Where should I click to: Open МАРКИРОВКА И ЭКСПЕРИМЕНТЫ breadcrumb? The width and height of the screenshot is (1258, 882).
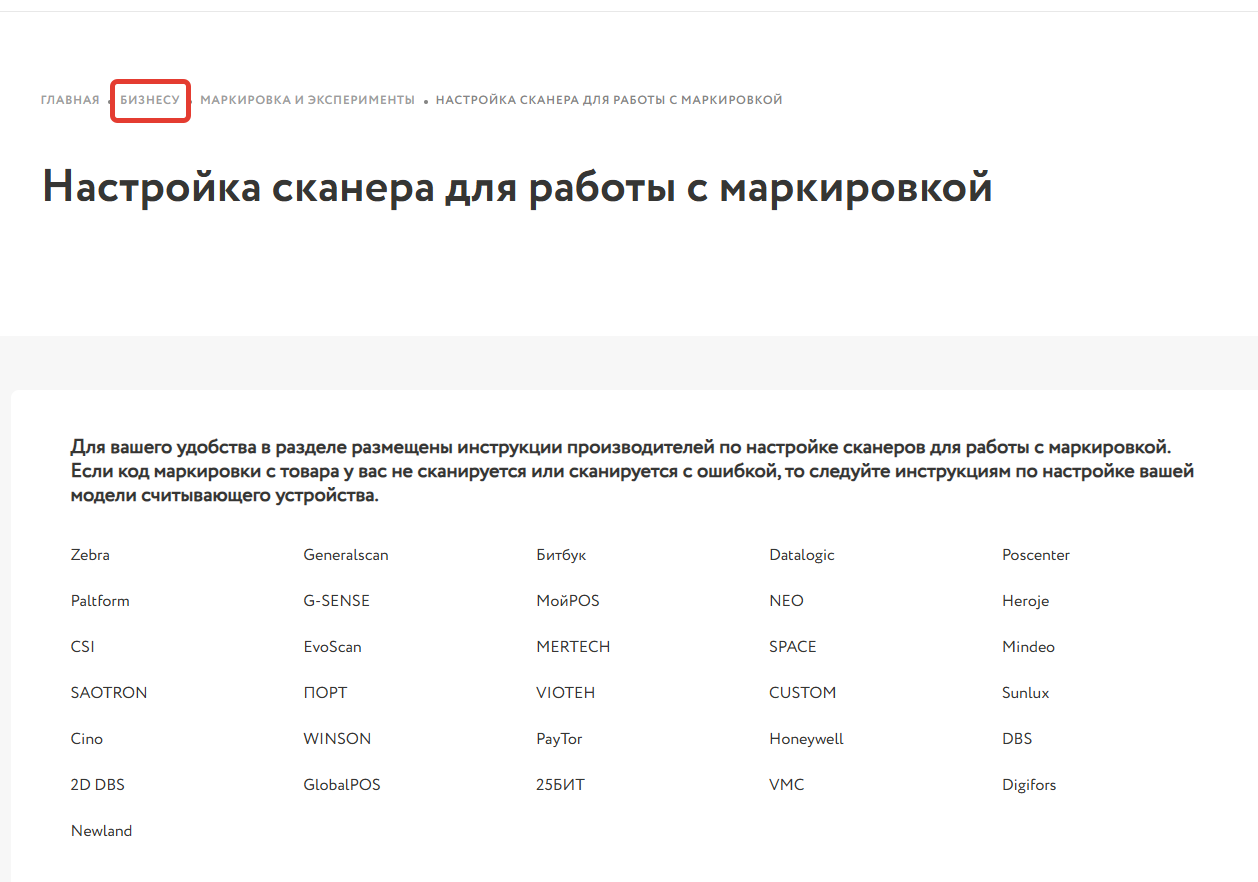(x=307, y=100)
